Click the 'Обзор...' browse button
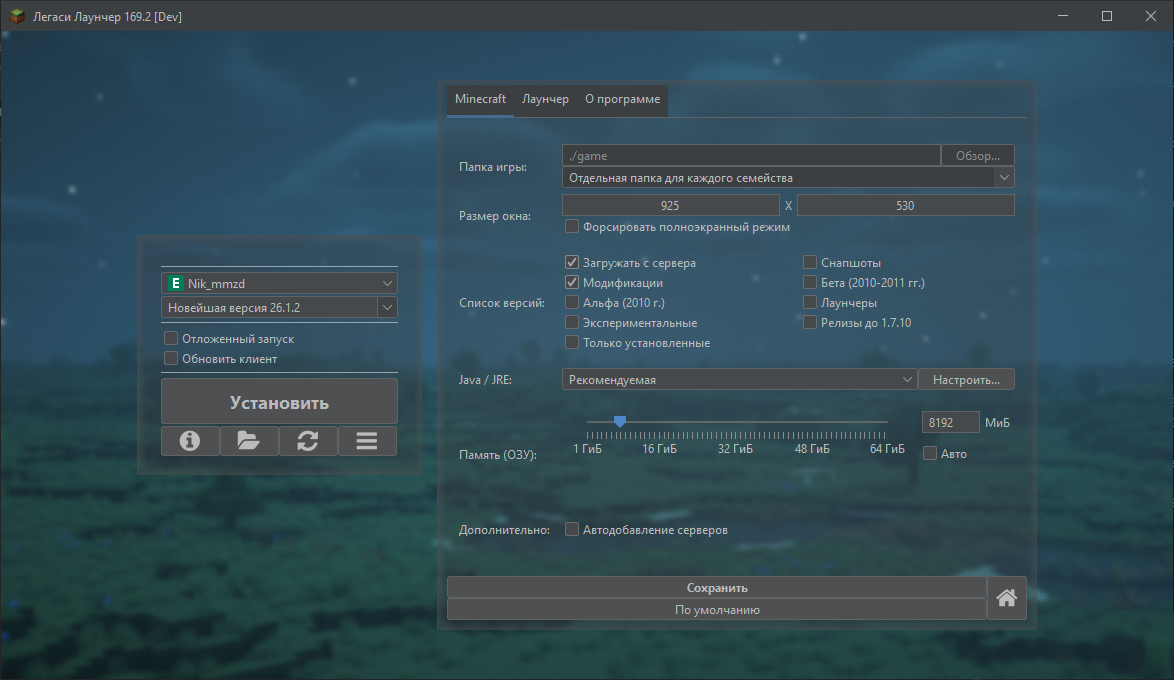Viewport: 1174px width, 680px height. pyautogui.click(x=978, y=156)
